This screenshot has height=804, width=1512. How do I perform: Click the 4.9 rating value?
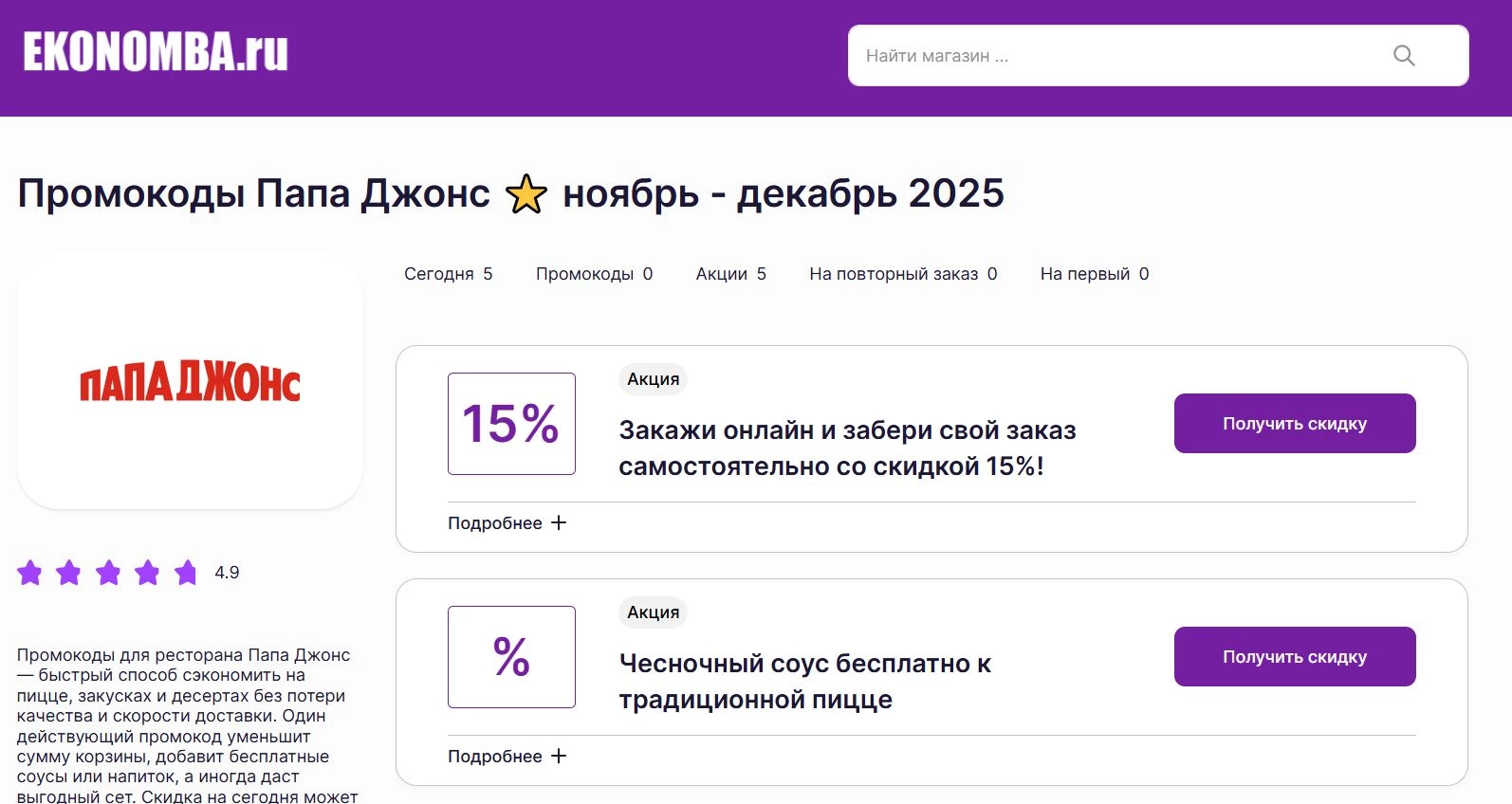click(226, 572)
